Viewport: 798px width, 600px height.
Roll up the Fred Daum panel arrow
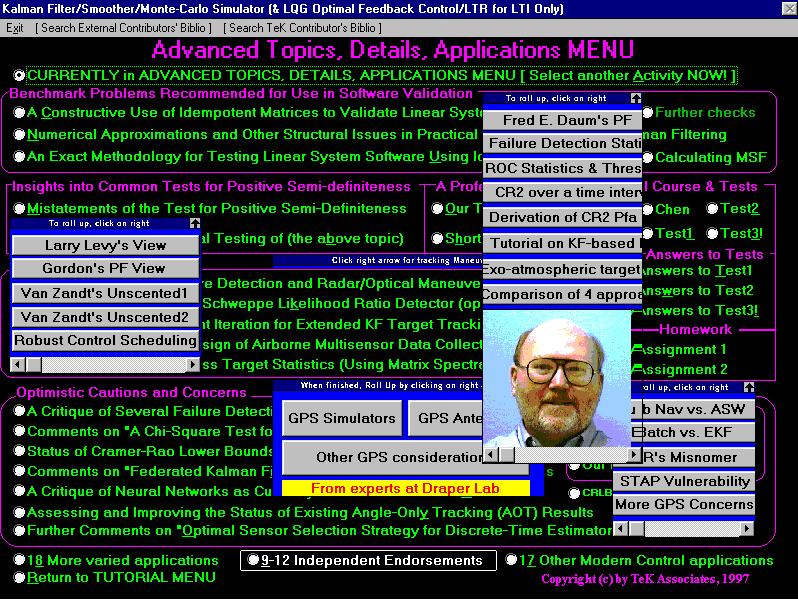click(x=636, y=98)
